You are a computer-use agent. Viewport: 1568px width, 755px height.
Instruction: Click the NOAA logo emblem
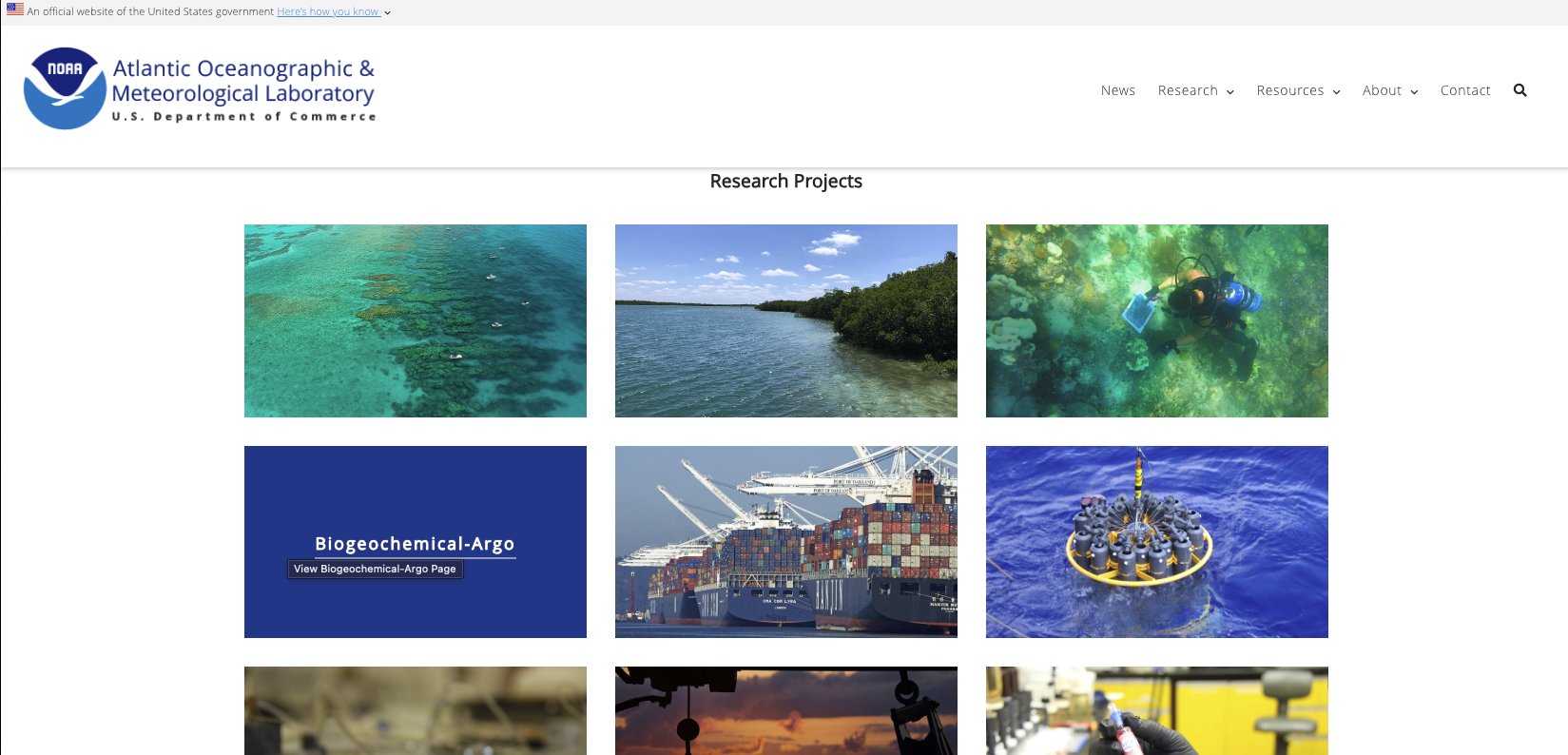click(x=65, y=88)
